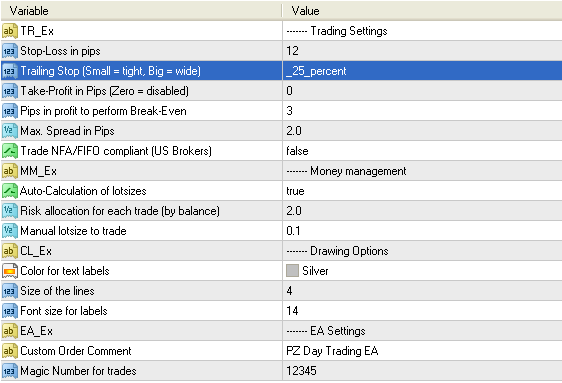Viewport: 562px width, 383px height.
Task: Select the Trailing Stop row label
Action: [x=110, y=71]
